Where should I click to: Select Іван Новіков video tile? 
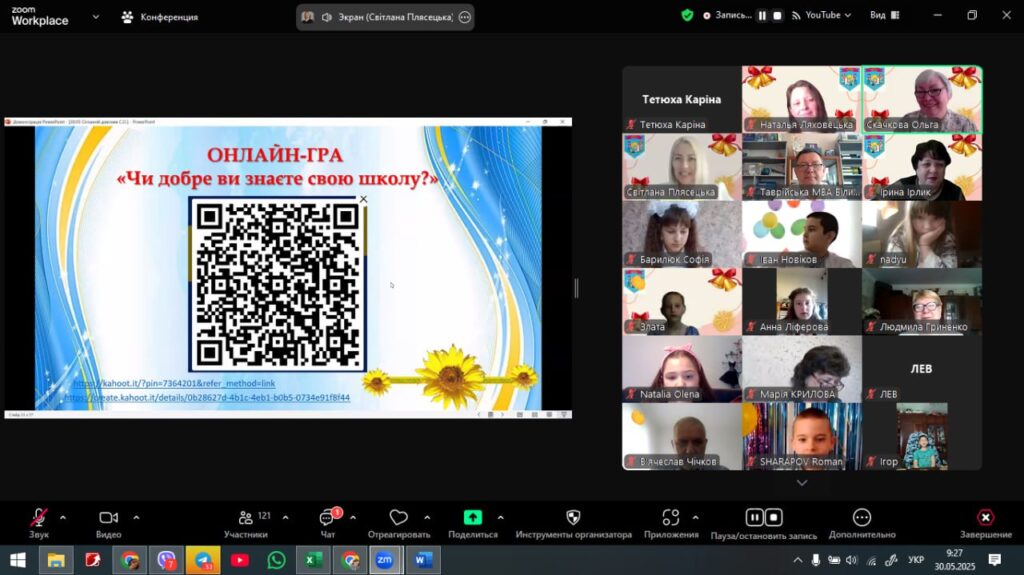click(x=802, y=234)
